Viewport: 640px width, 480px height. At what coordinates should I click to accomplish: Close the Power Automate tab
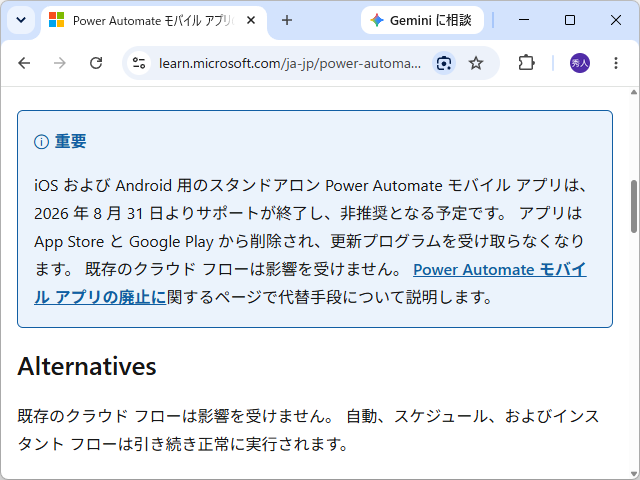(251, 20)
